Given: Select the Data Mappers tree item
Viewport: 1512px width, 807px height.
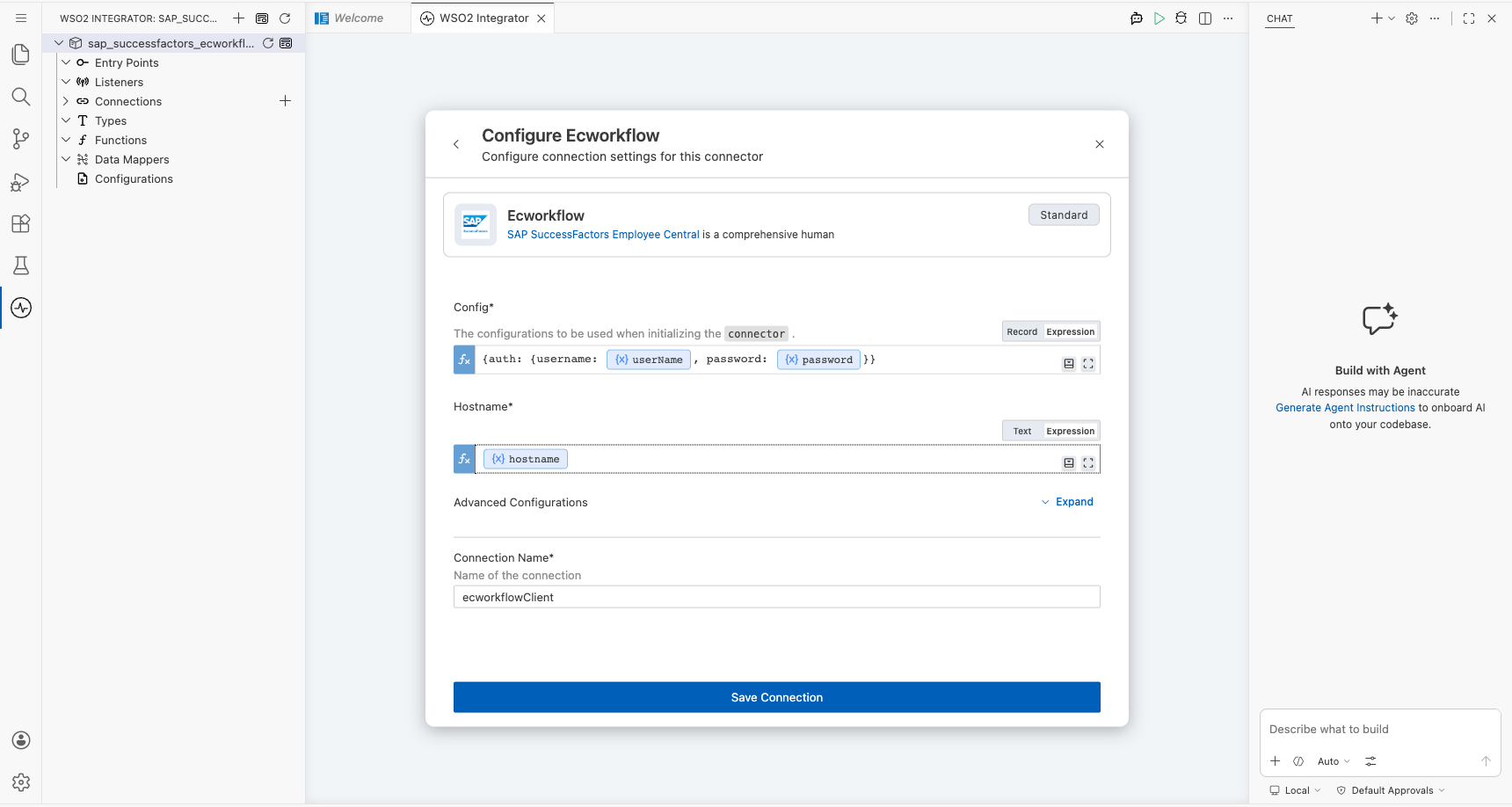Looking at the screenshot, I should coord(132,159).
